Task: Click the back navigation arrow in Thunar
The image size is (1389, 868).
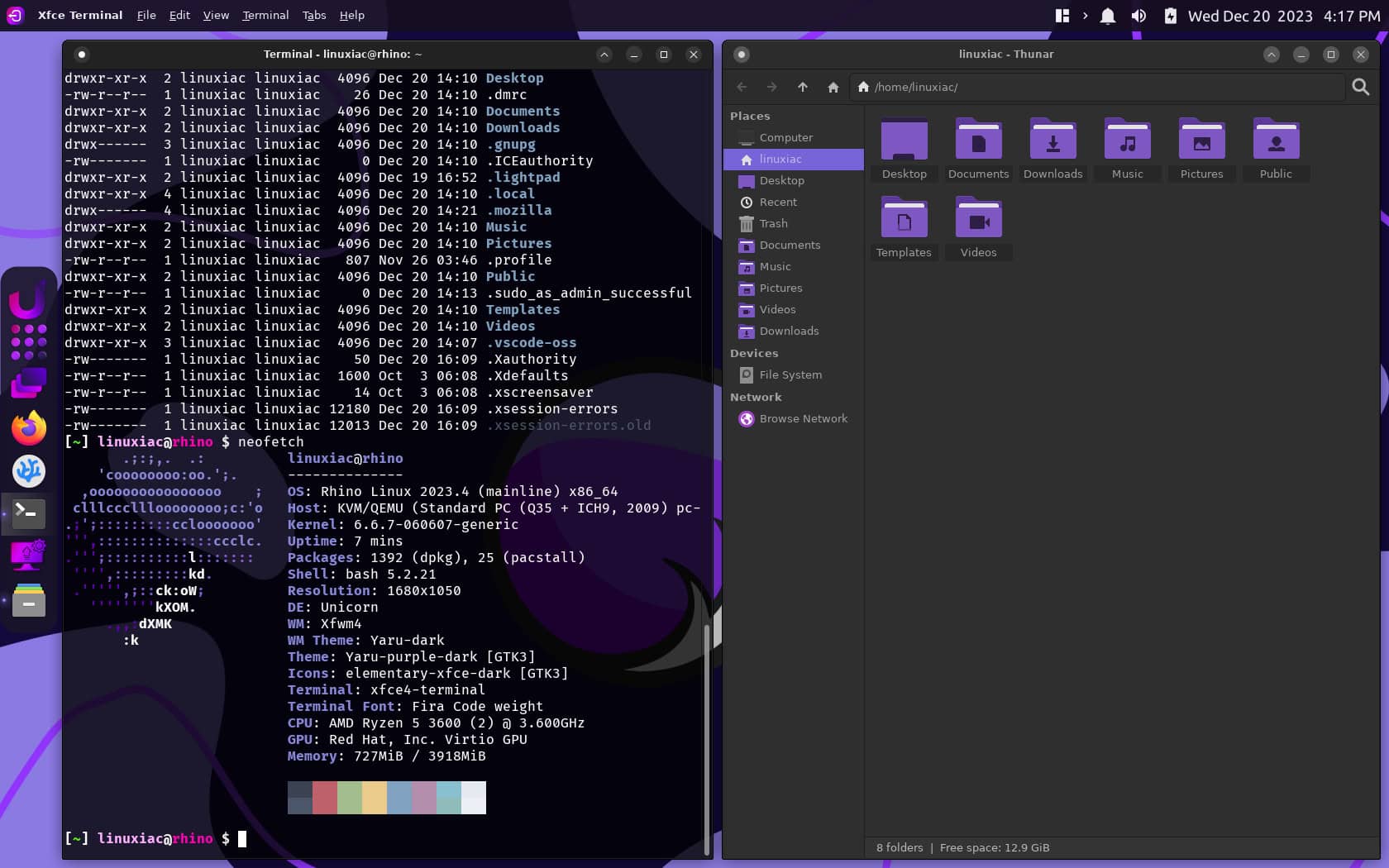Action: [741, 87]
